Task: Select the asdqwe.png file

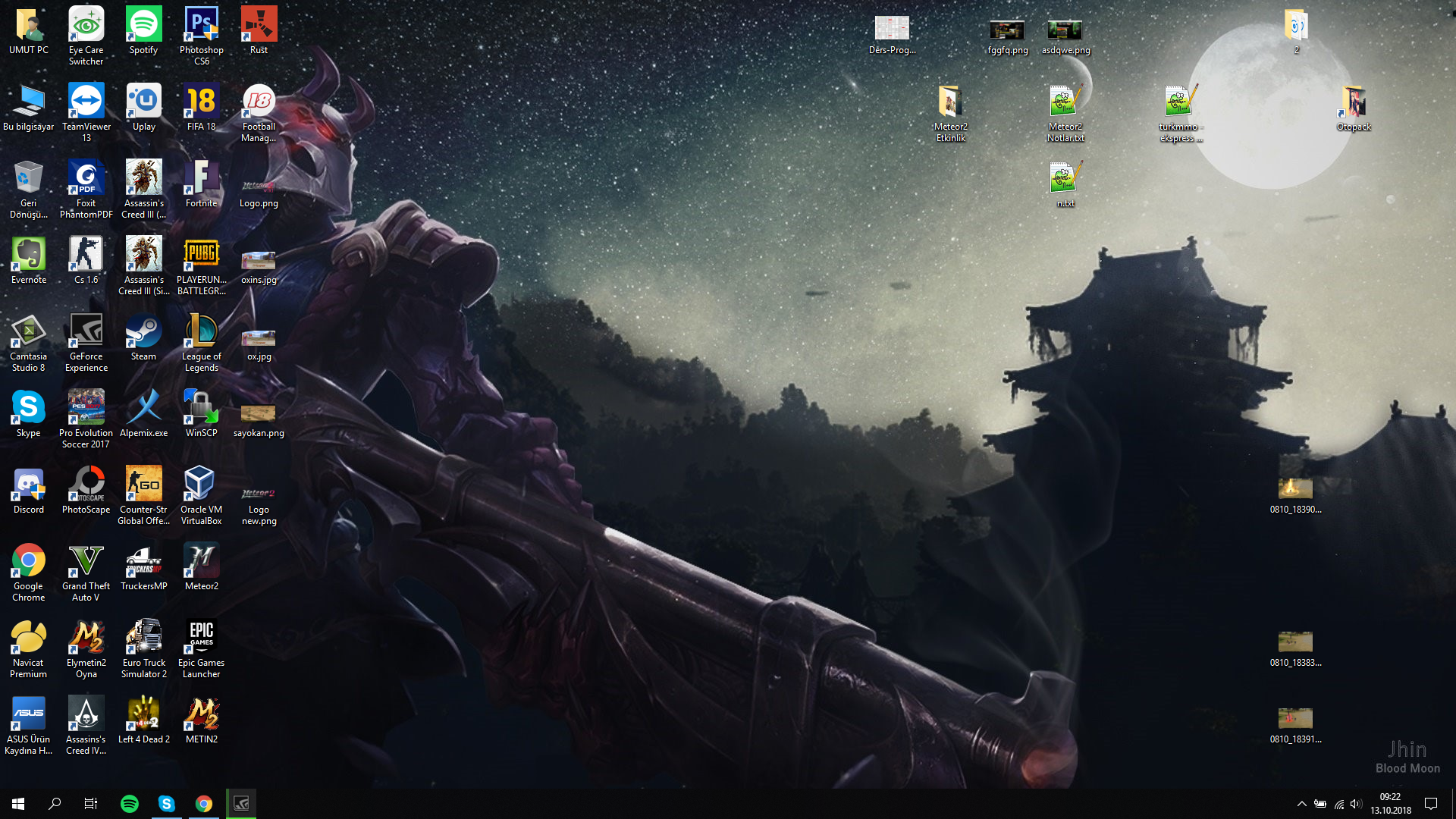Action: click(1065, 36)
